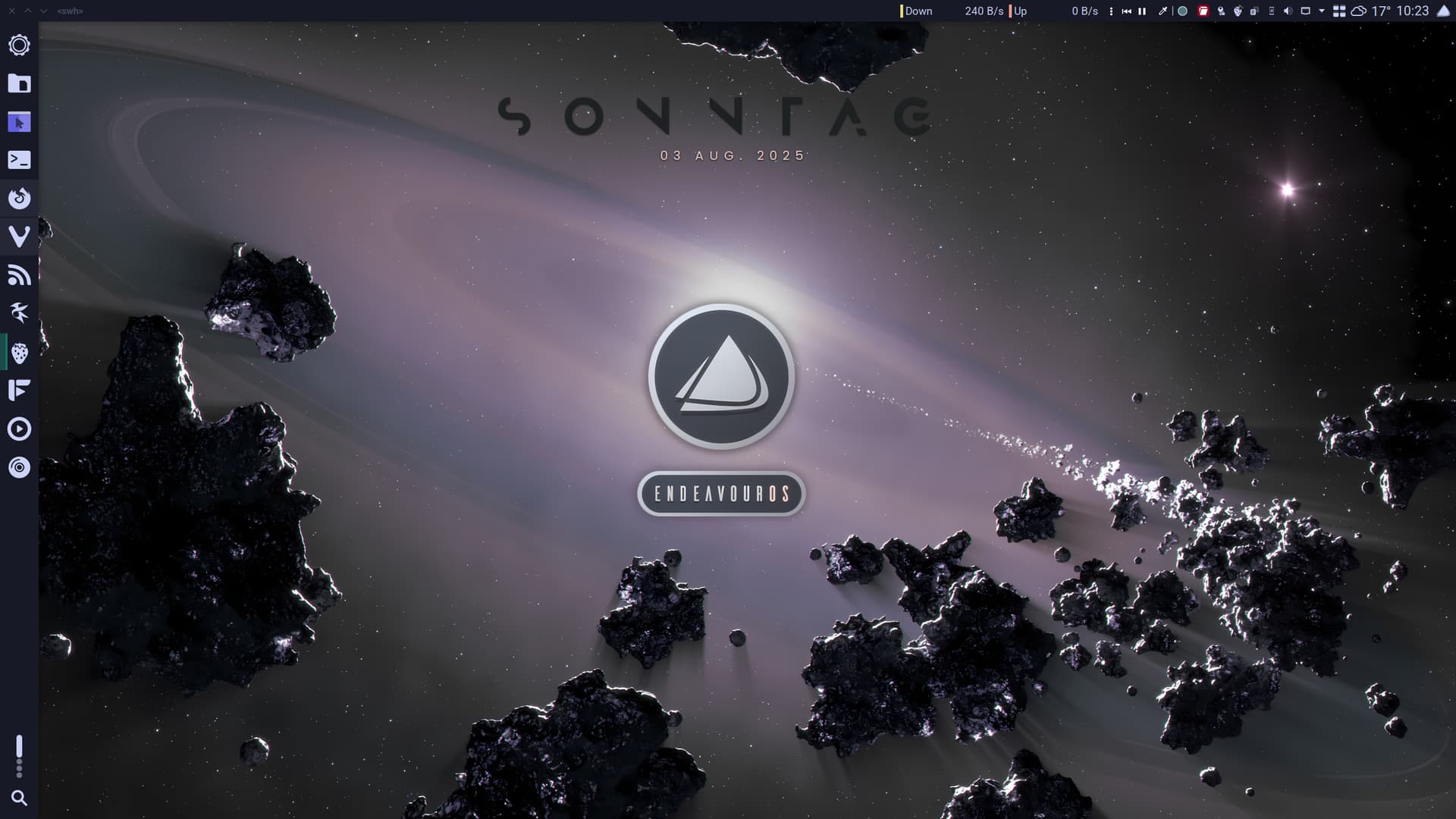Open the volume control tray icon

(x=1288, y=11)
